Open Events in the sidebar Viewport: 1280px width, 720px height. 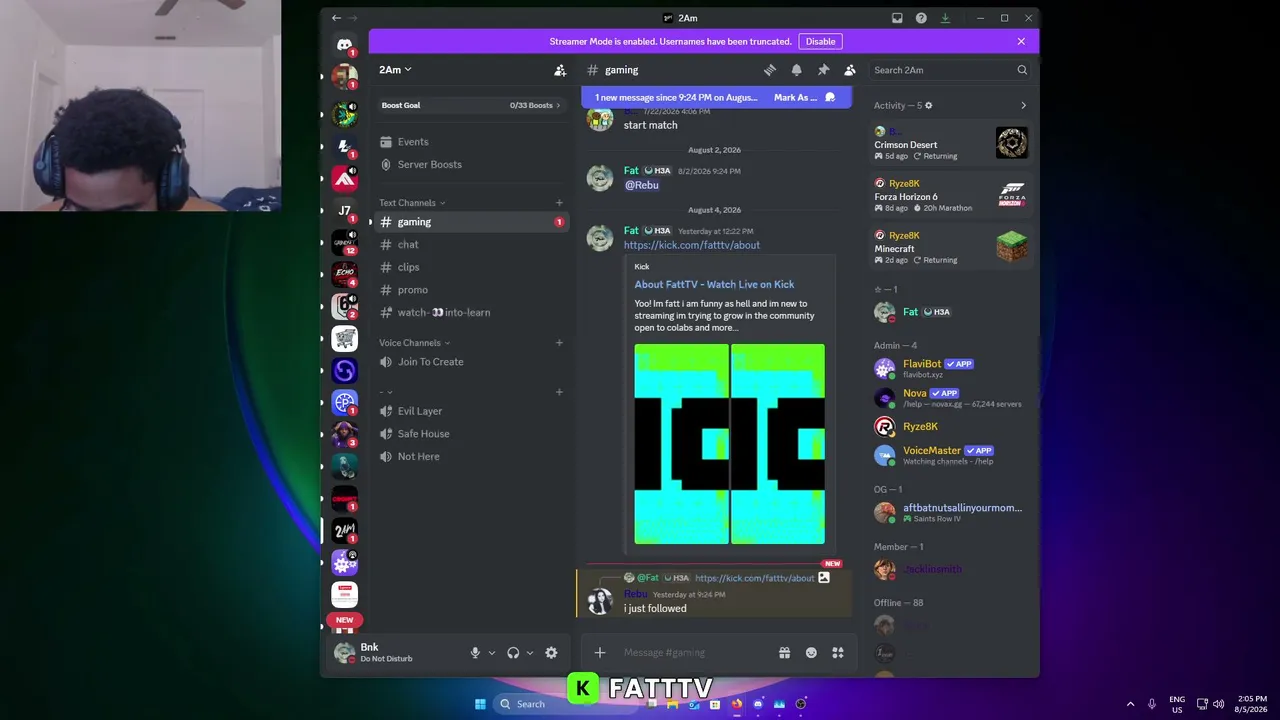[x=471, y=142]
